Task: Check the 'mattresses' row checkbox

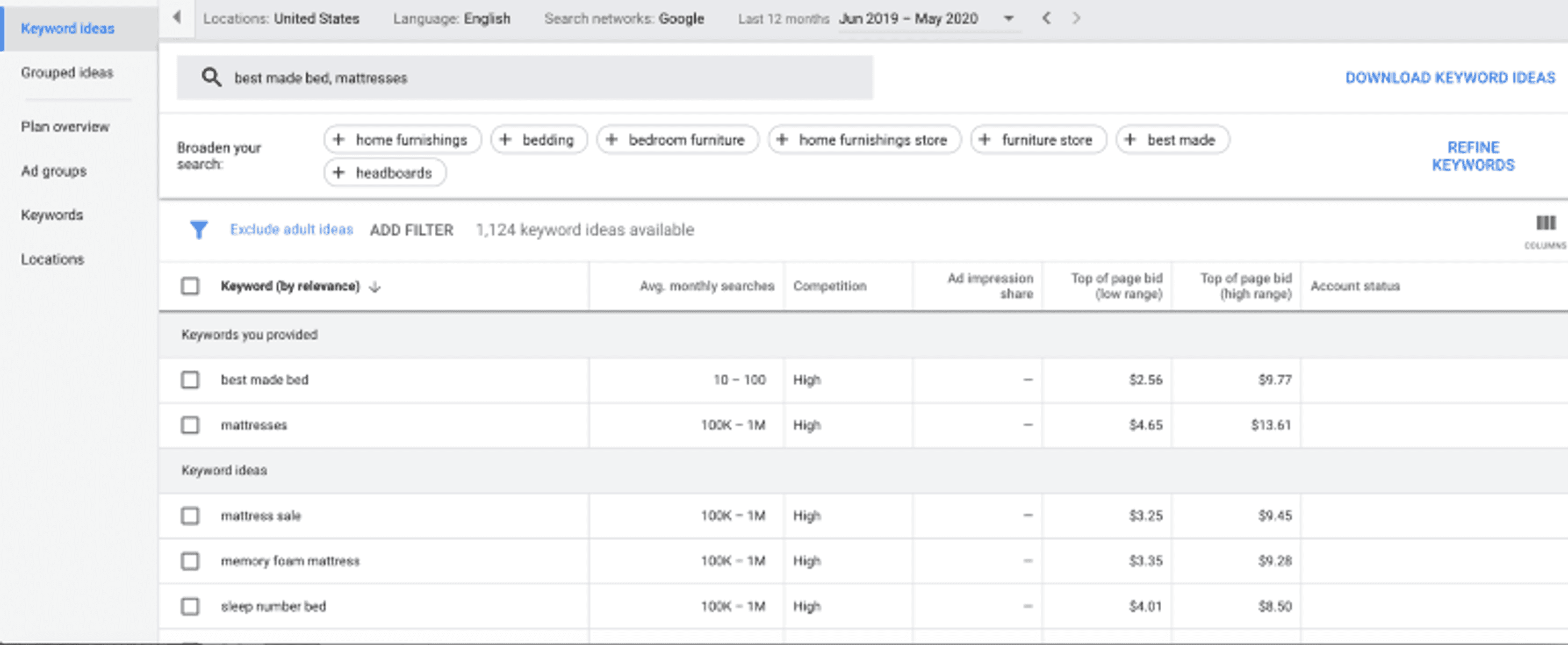Action: 190,425
